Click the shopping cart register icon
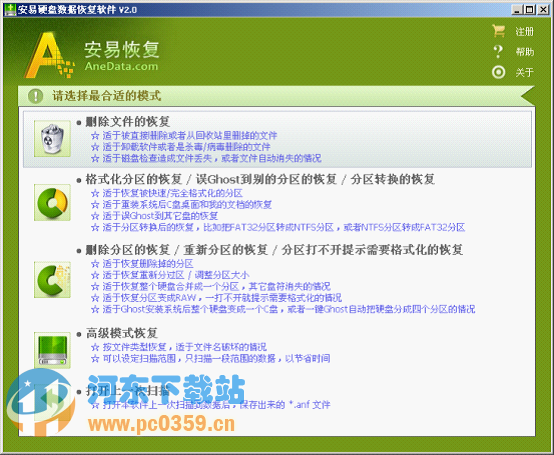Image resolution: width=554 pixels, height=455 pixels. point(499,31)
